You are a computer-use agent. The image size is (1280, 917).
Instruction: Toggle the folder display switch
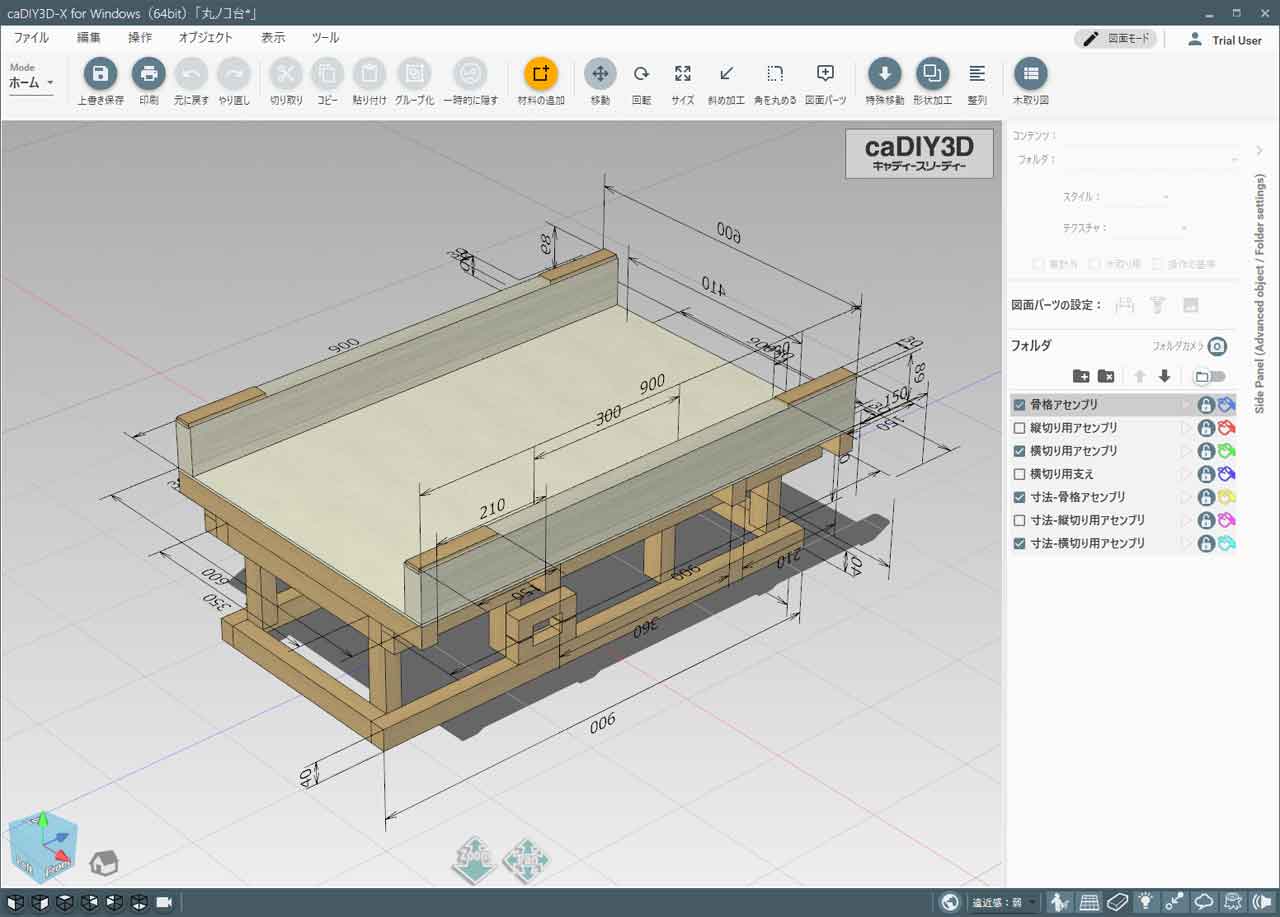click(x=1209, y=376)
